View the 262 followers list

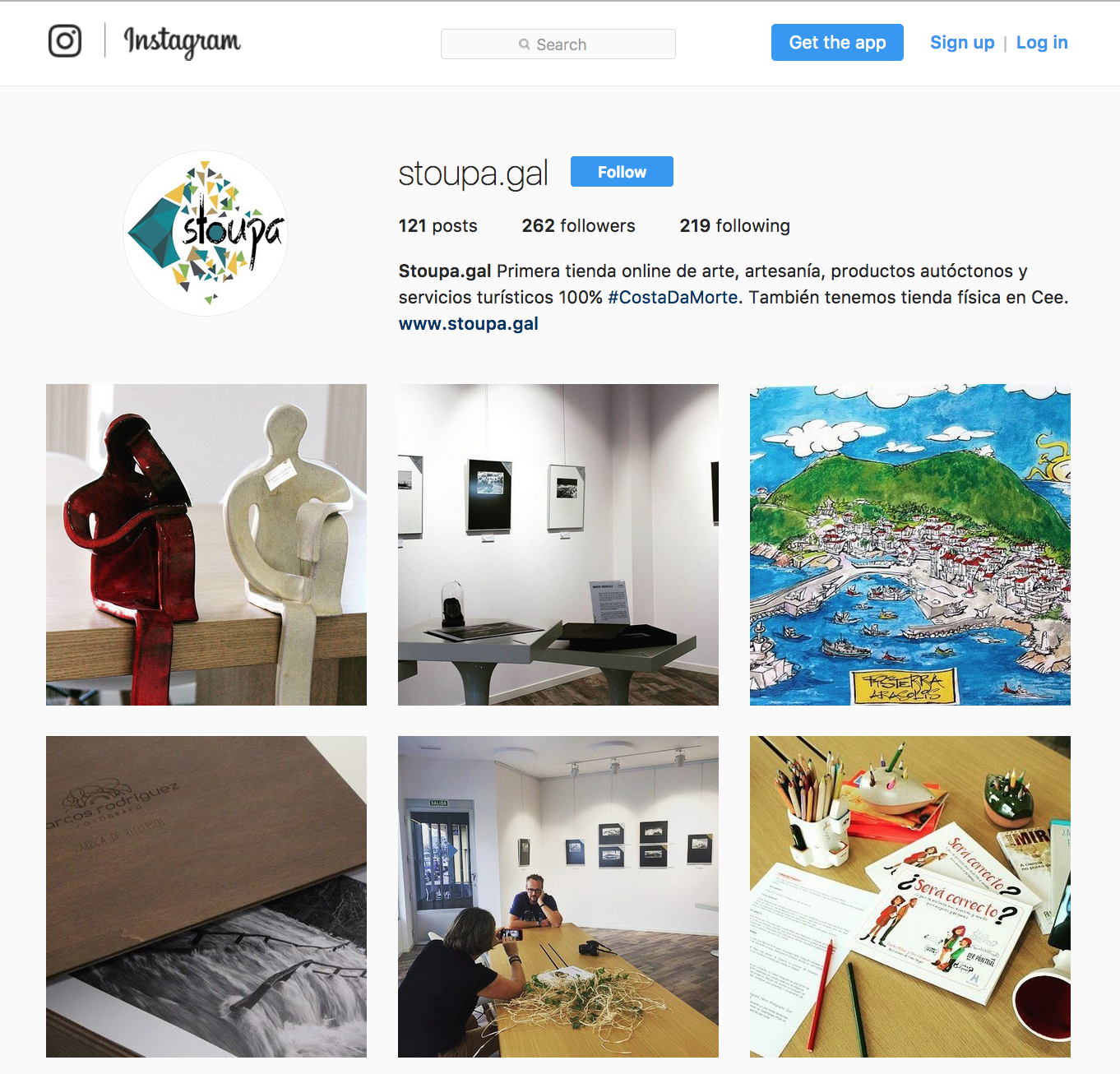point(578,225)
